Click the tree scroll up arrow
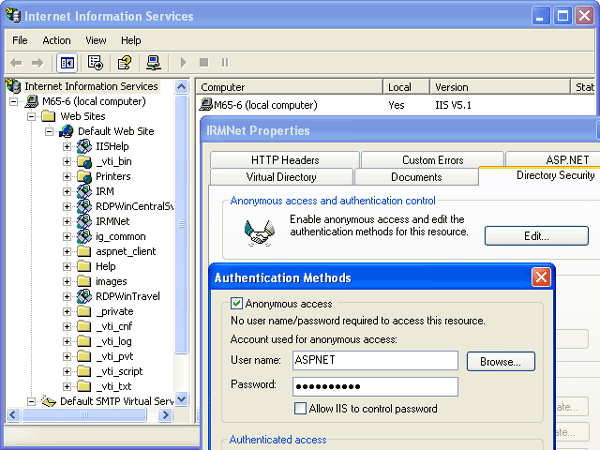 click(x=181, y=87)
